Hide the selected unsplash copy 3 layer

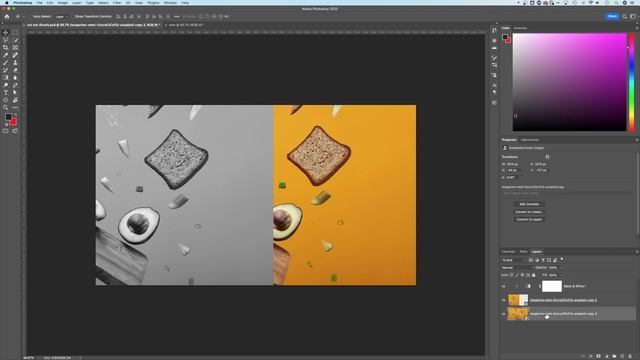point(504,314)
